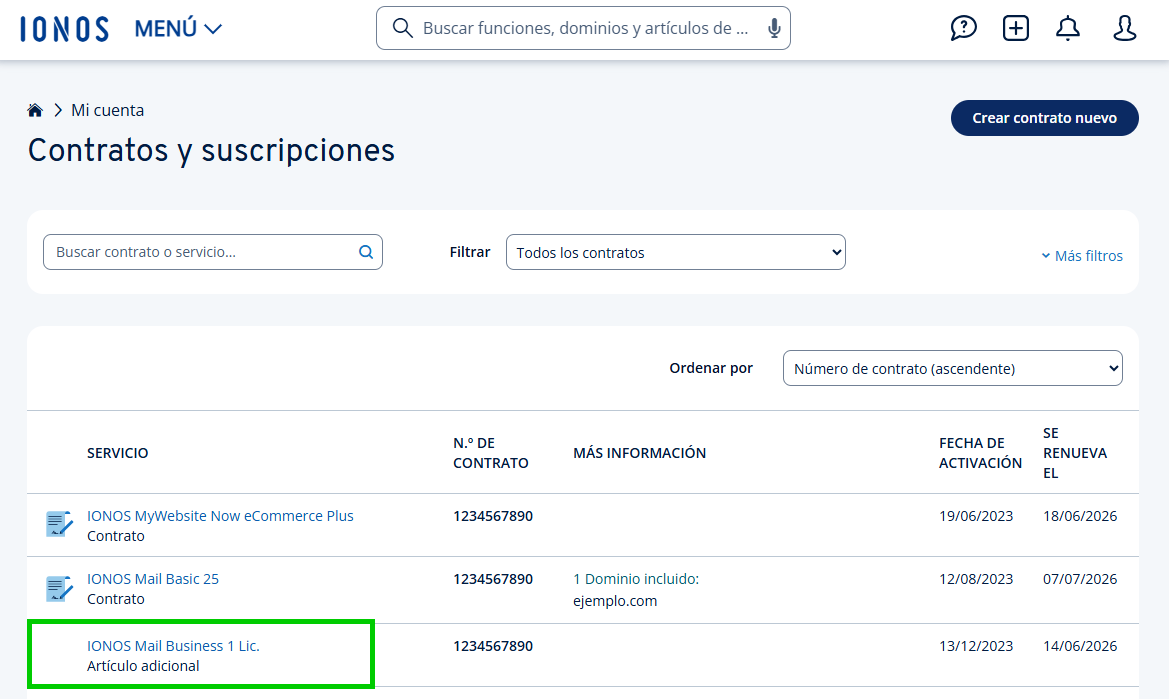Click the SE RENUEVA EL column header
This screenshot has height=699, width=1169.
point(1074,453)
